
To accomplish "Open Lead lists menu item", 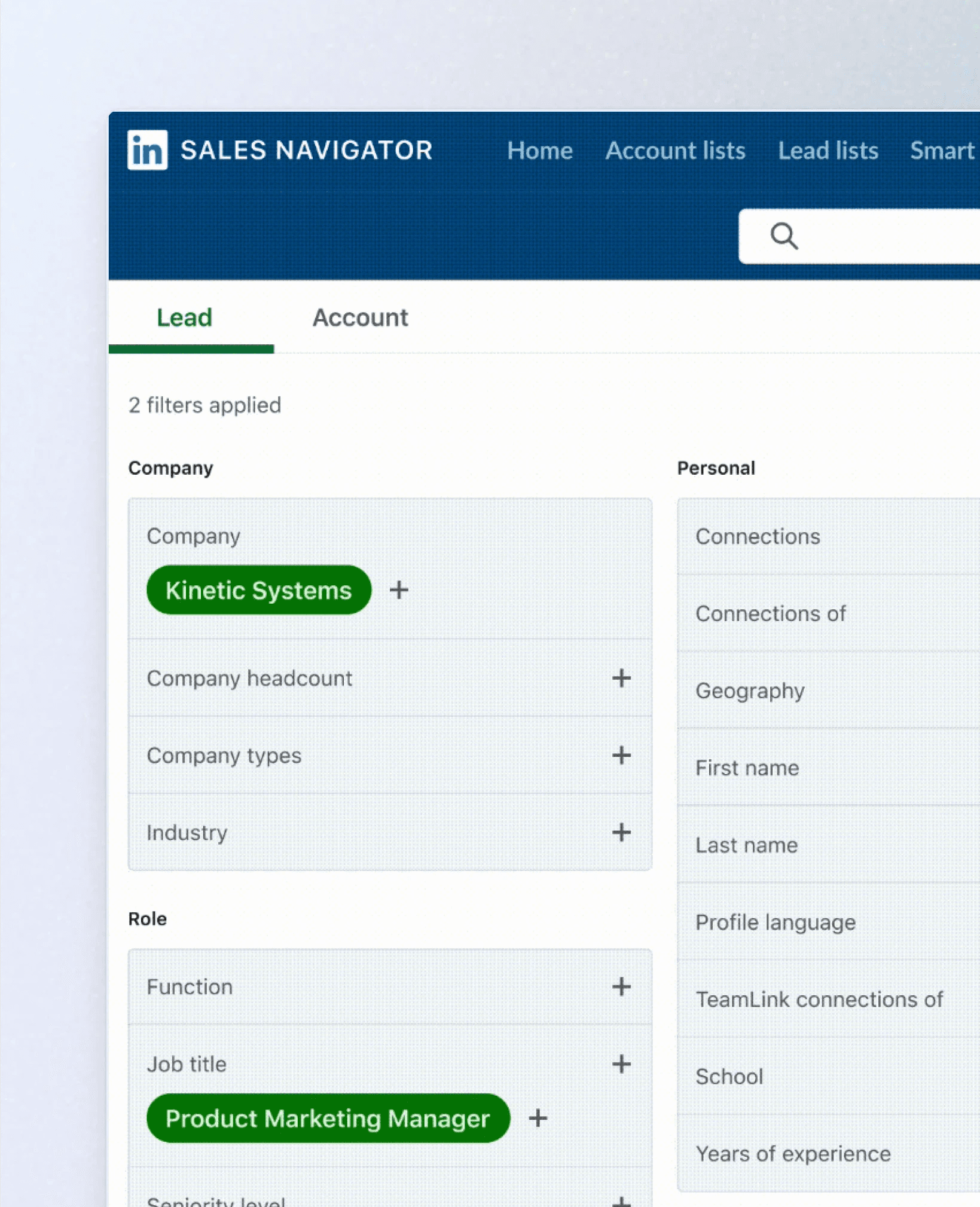I will click(x=828, y=151).
